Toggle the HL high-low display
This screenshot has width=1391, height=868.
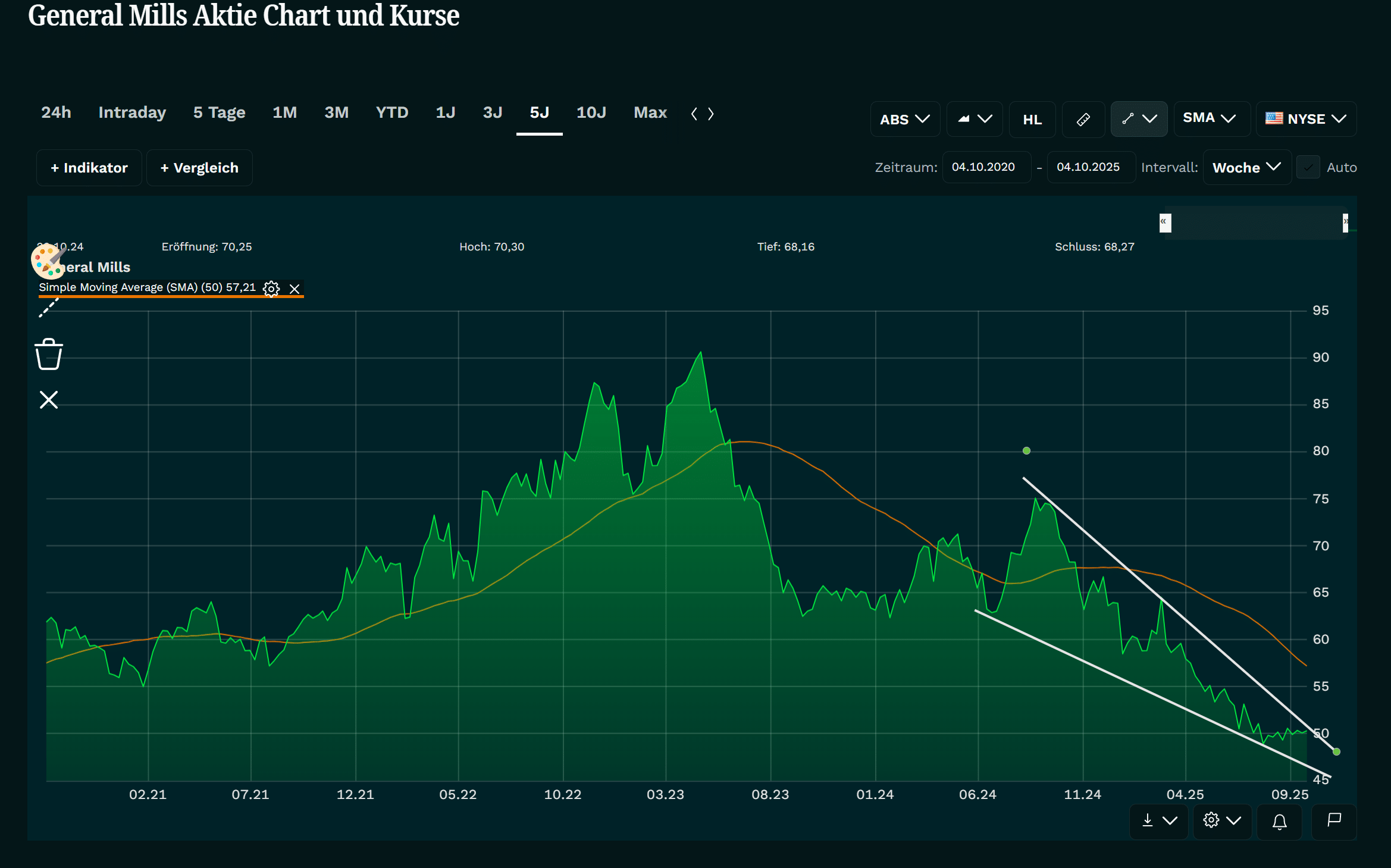coord(1032,120)
